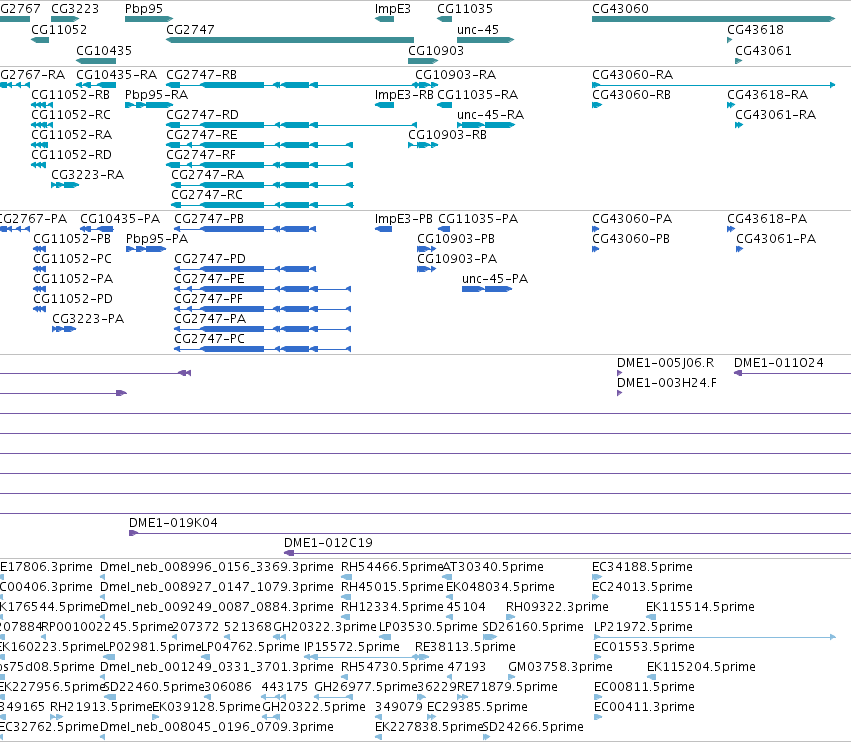
Task: Open protein CG10903-PA
Action: pos(457,259)
